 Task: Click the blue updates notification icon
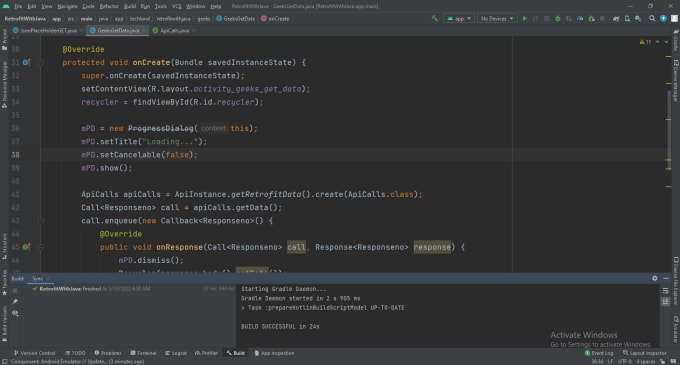tap(663, 19)
